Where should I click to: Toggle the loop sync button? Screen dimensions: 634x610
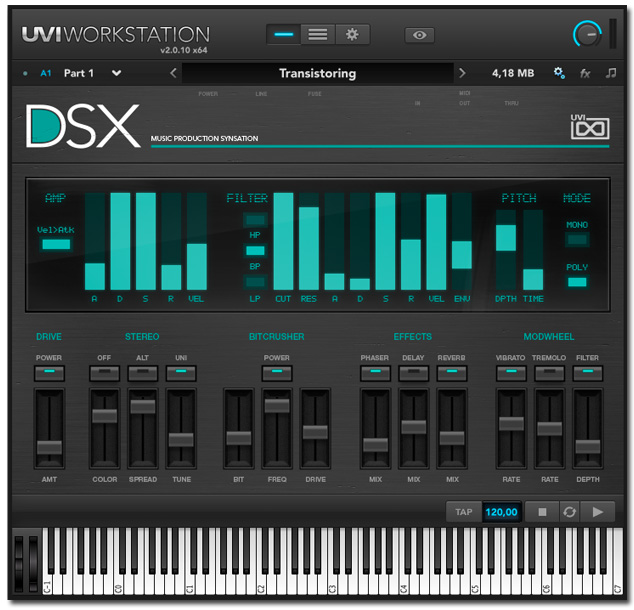click(x=569, y=512)
